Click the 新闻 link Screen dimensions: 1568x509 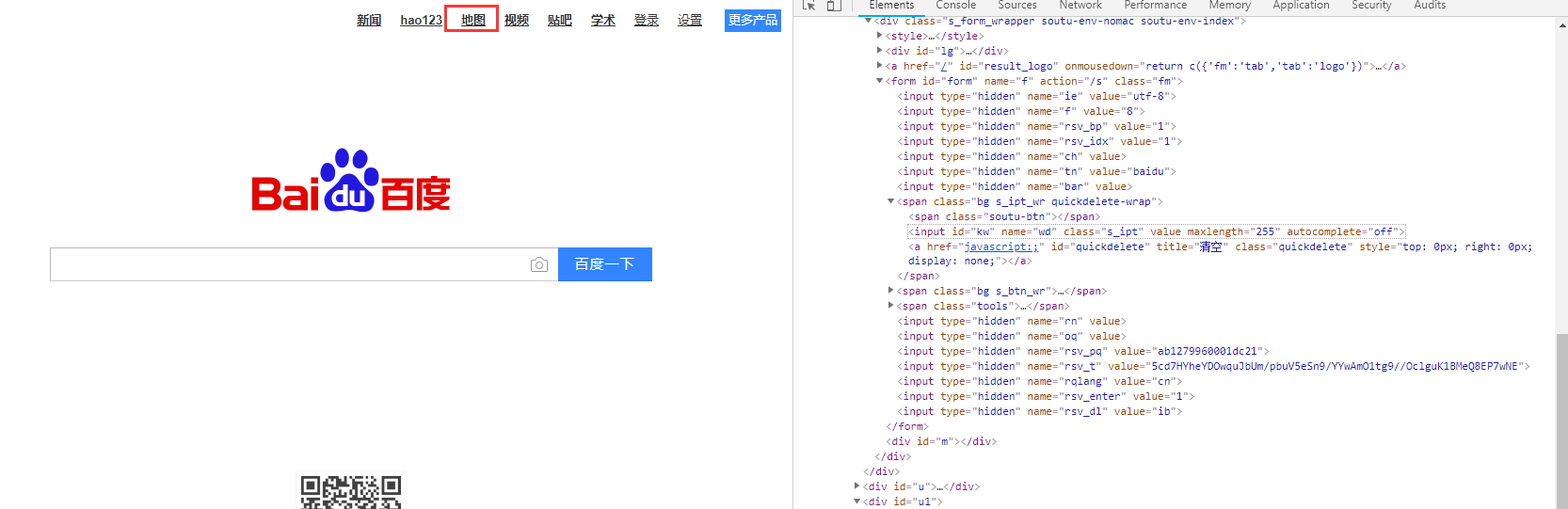click(369, 20)
